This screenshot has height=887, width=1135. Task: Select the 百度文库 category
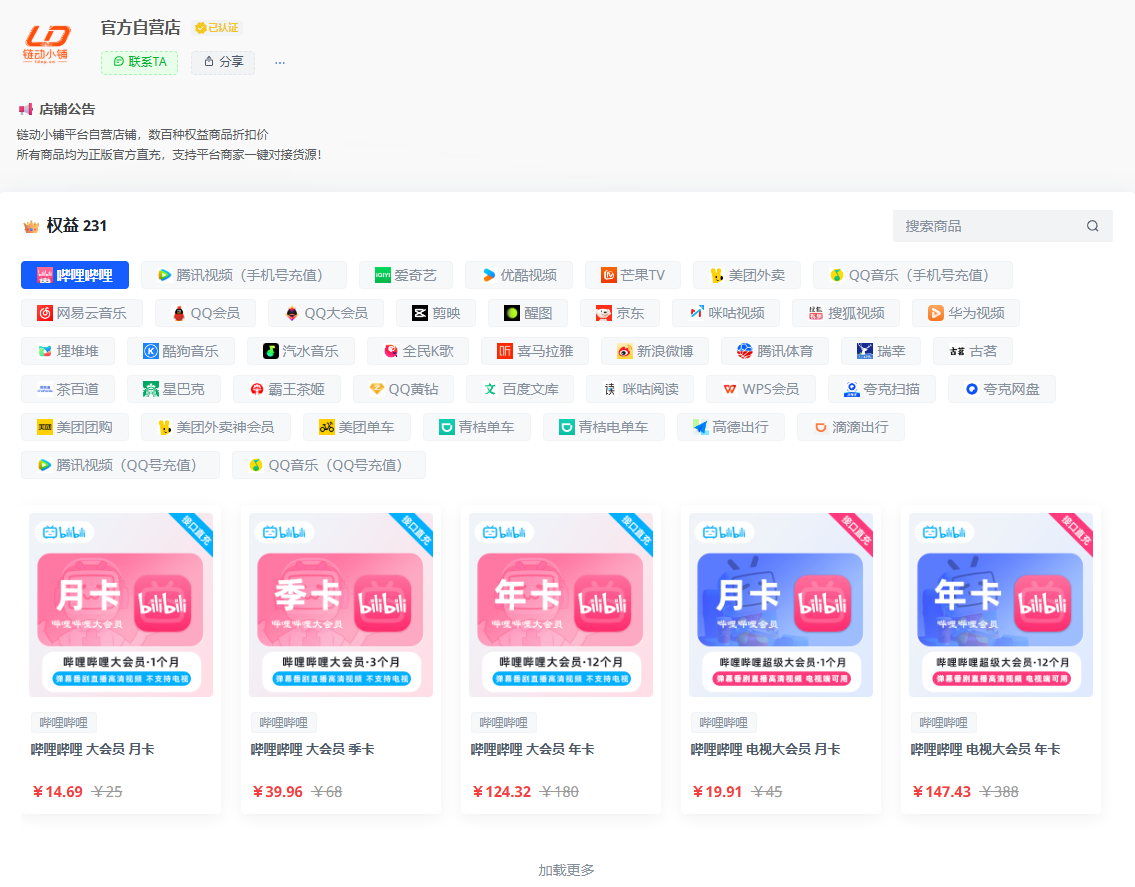click(x=520, y=389)
